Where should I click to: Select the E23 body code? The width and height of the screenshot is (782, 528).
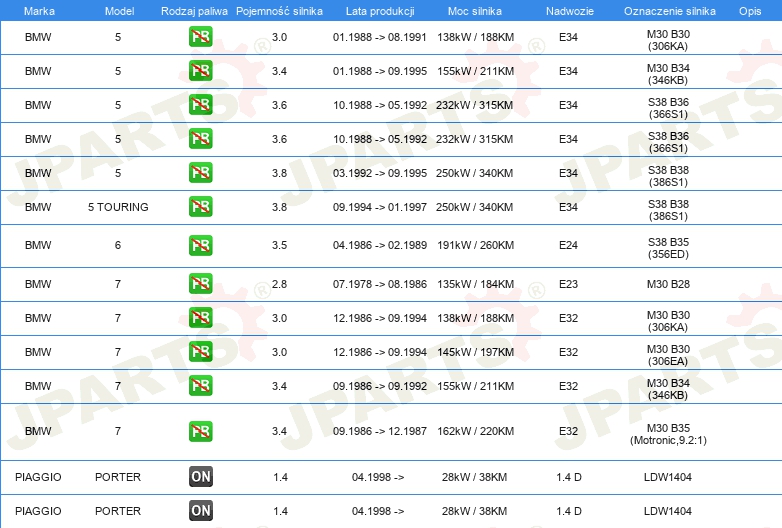568,284
